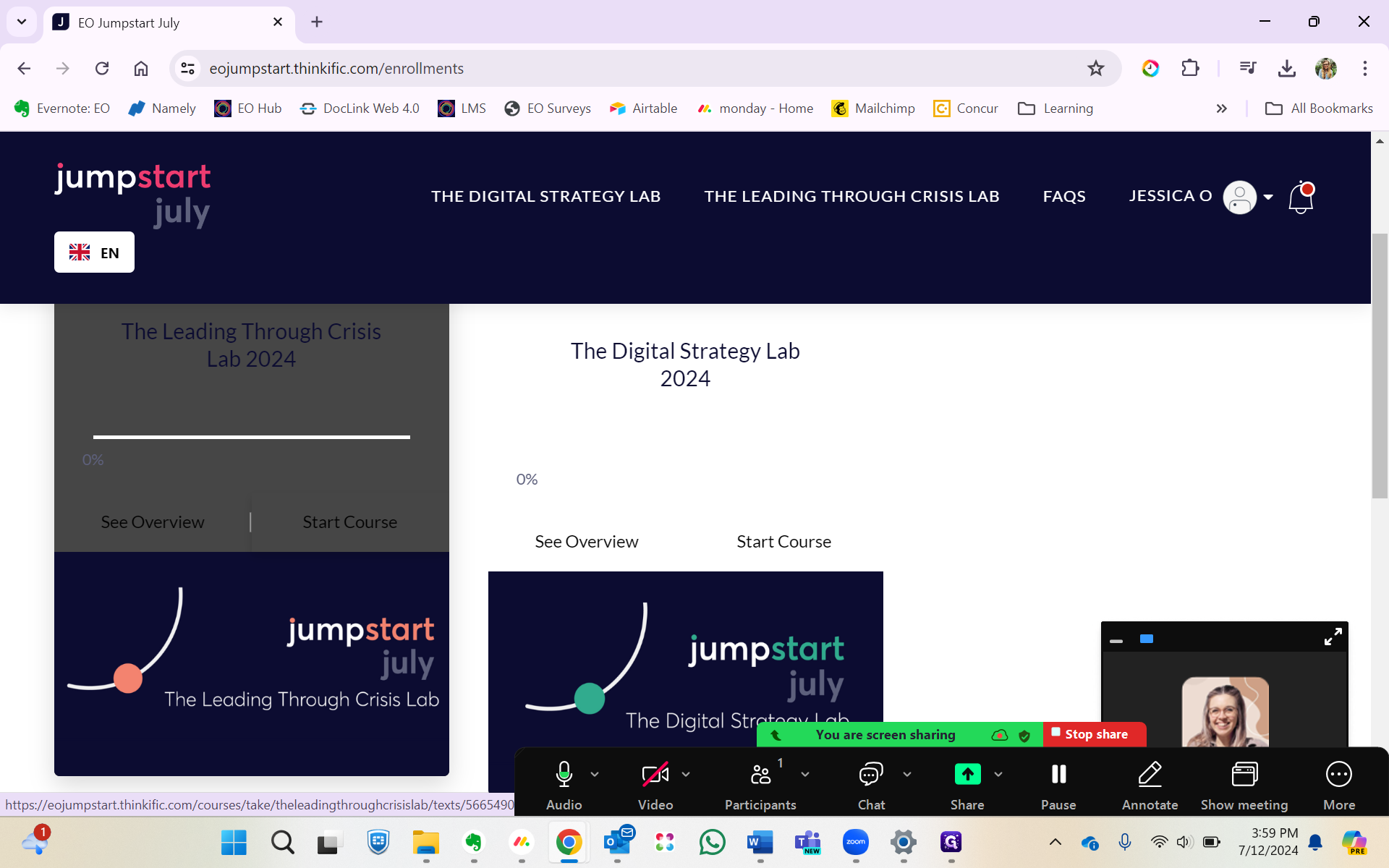
Task: Click the green Zoom Share button
Action: (967, 786)
